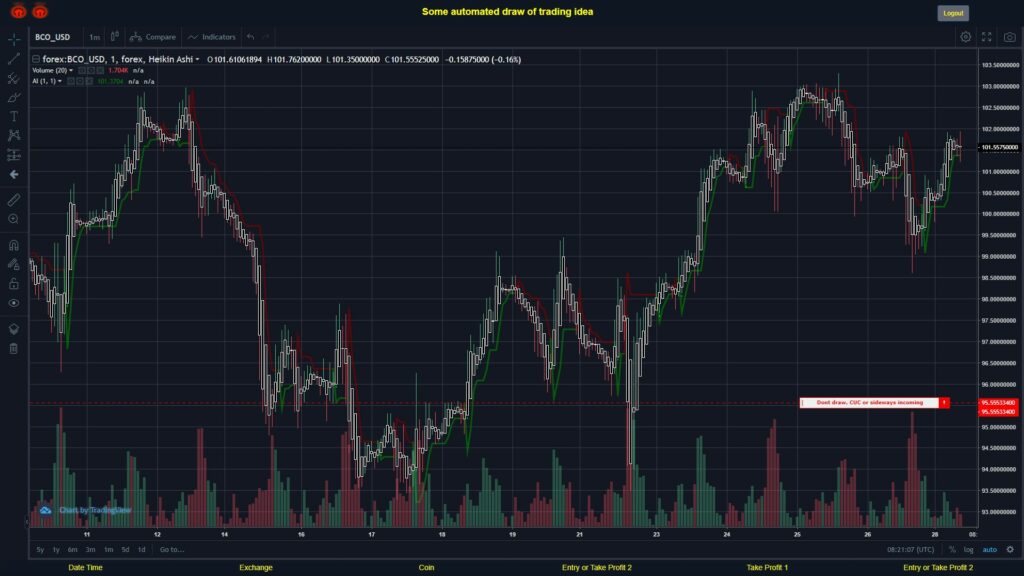1024x576 pixels.
Task: Toggle percent scale mode
Action: coord(952,550)
